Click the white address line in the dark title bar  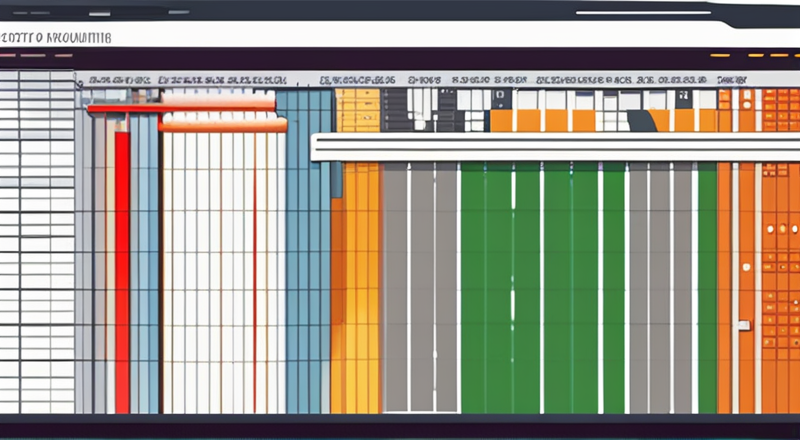tap(643, 12)
